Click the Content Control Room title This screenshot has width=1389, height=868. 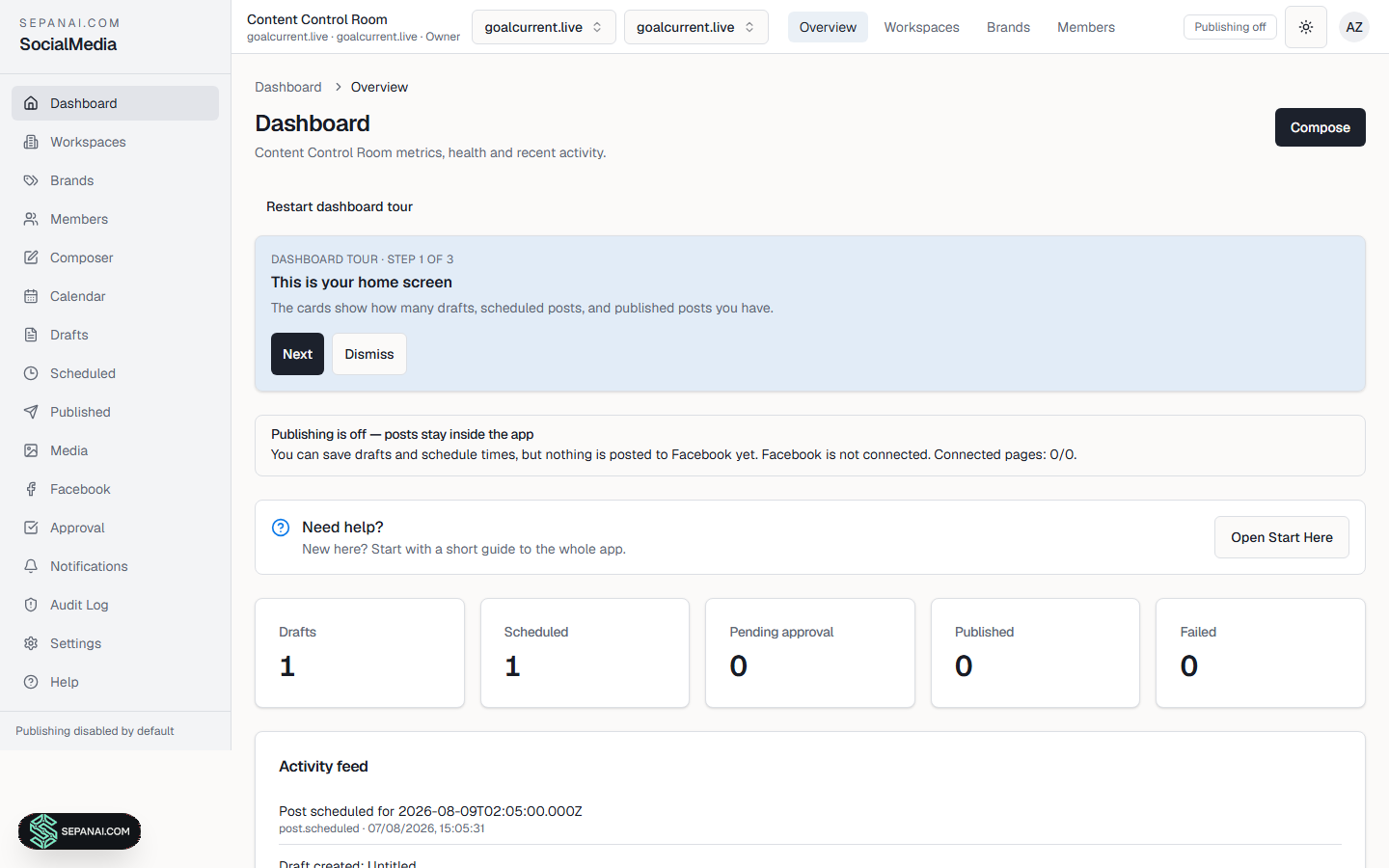click(x=317, y=19)
